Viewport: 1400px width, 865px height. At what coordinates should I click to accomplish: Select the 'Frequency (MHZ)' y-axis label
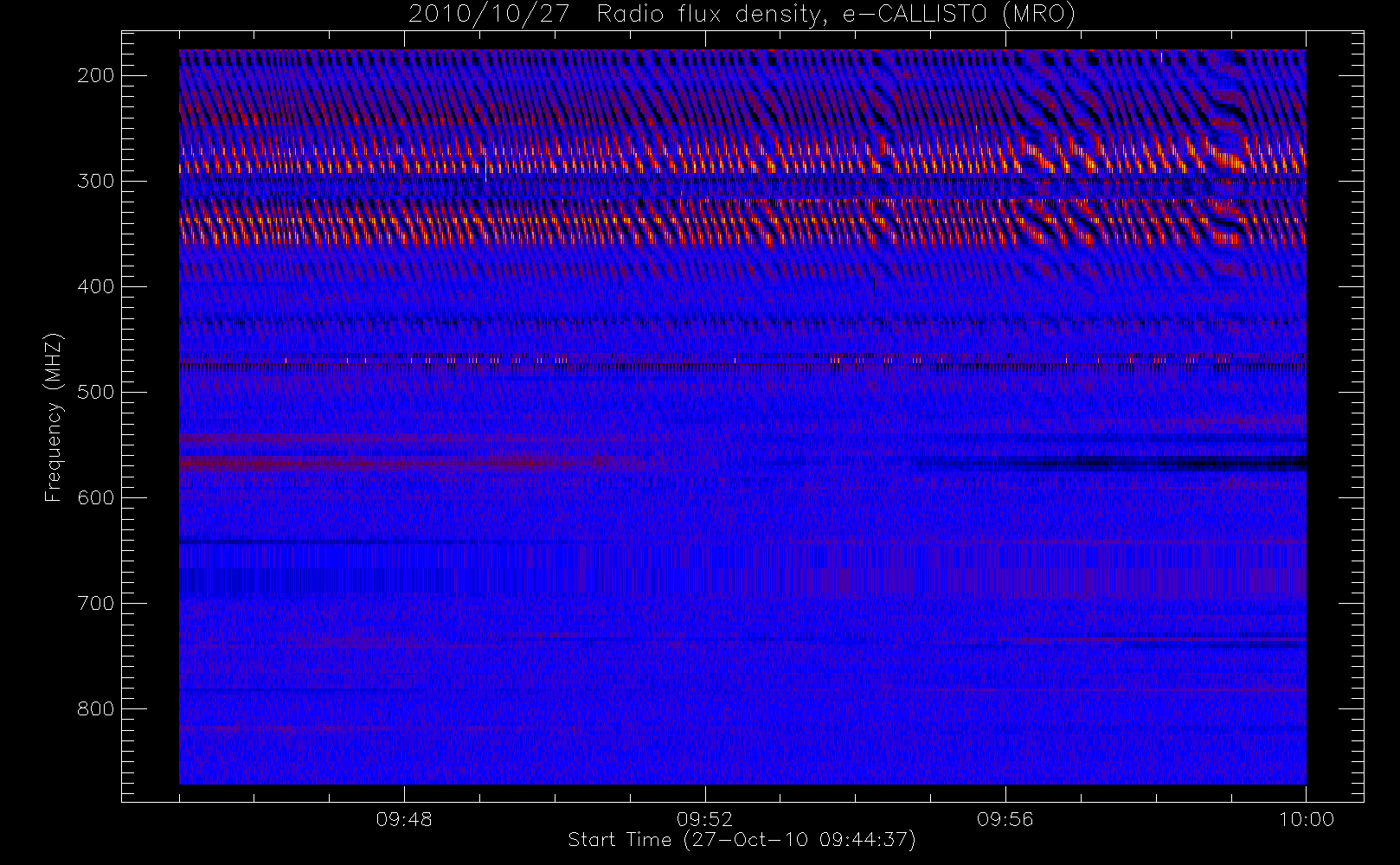point(54,417)
